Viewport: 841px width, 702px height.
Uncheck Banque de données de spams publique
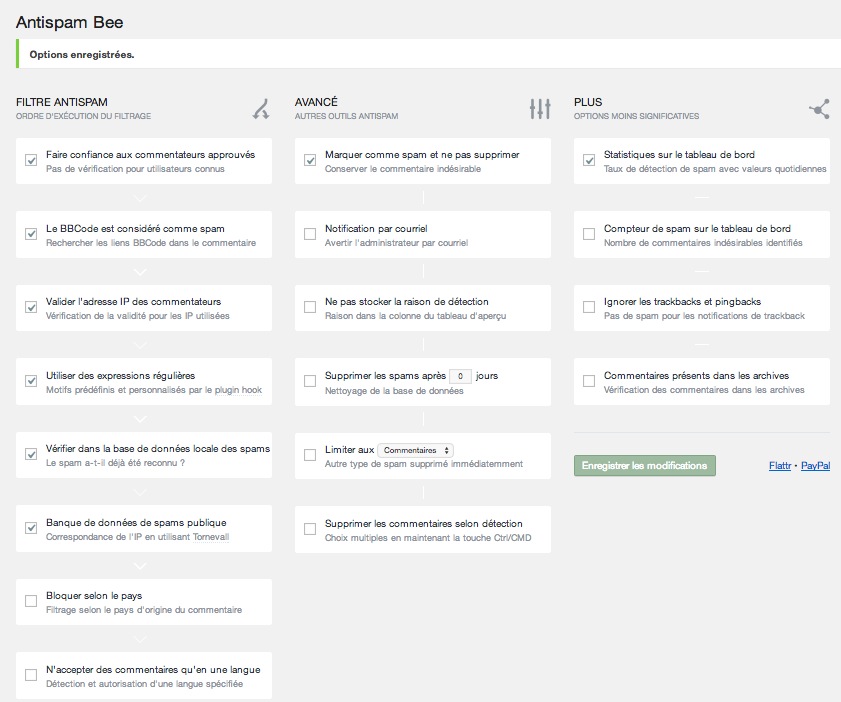coord(31,528)
